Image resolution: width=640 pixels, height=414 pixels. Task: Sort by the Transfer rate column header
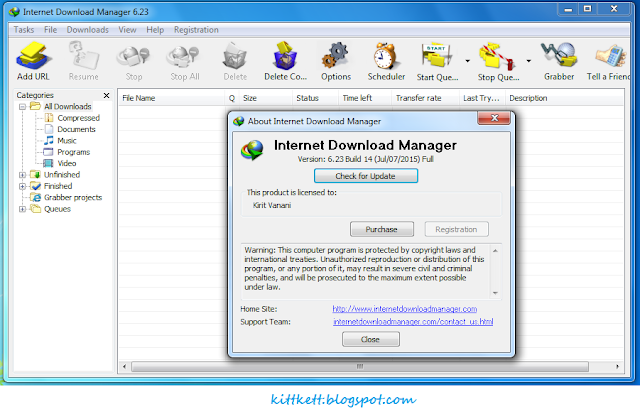point(425,98)
